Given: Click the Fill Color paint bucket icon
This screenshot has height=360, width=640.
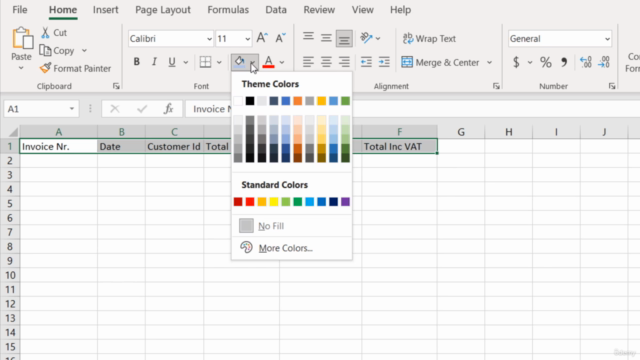Looking at the screenshot, I should point(239,62).
